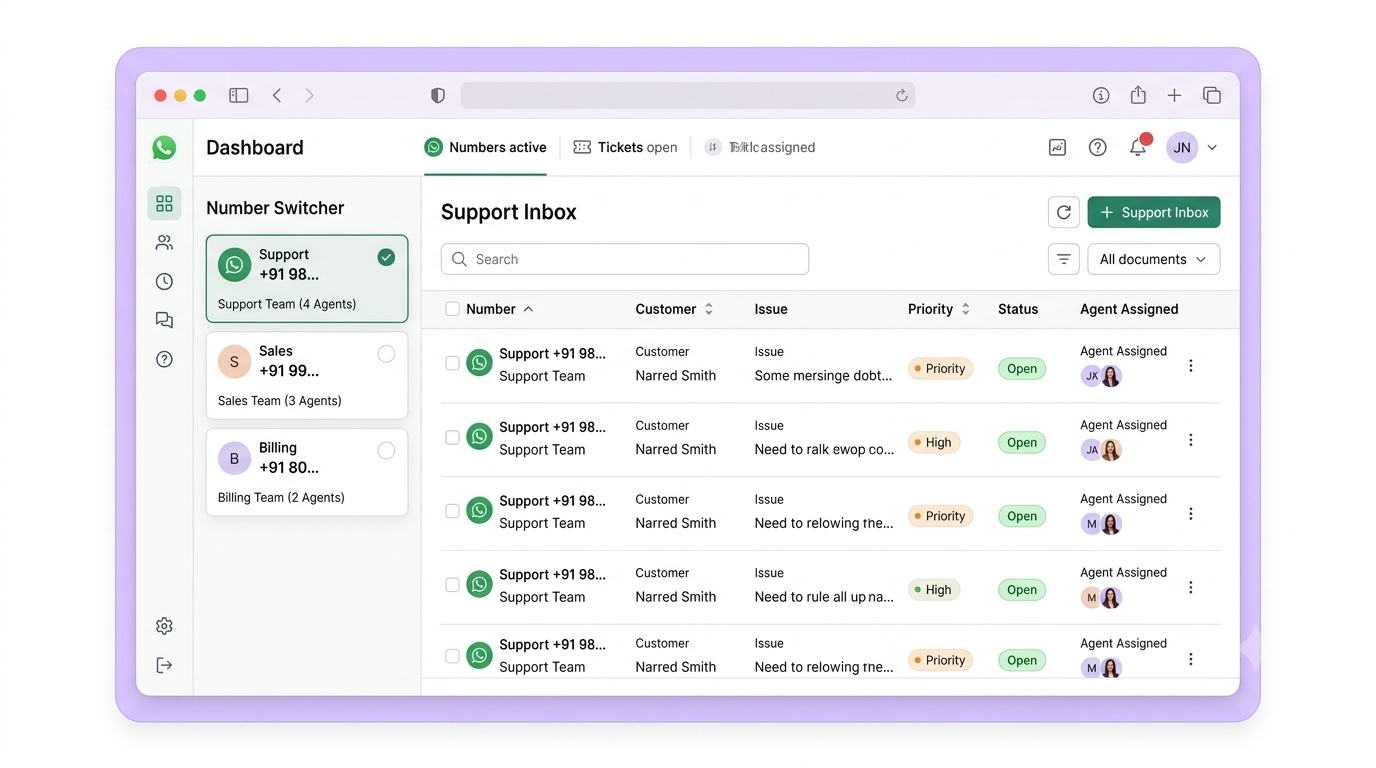
Task: Toggle the select-all checkbox in table header
Action: pyautogui.click(x=452, y=309)
